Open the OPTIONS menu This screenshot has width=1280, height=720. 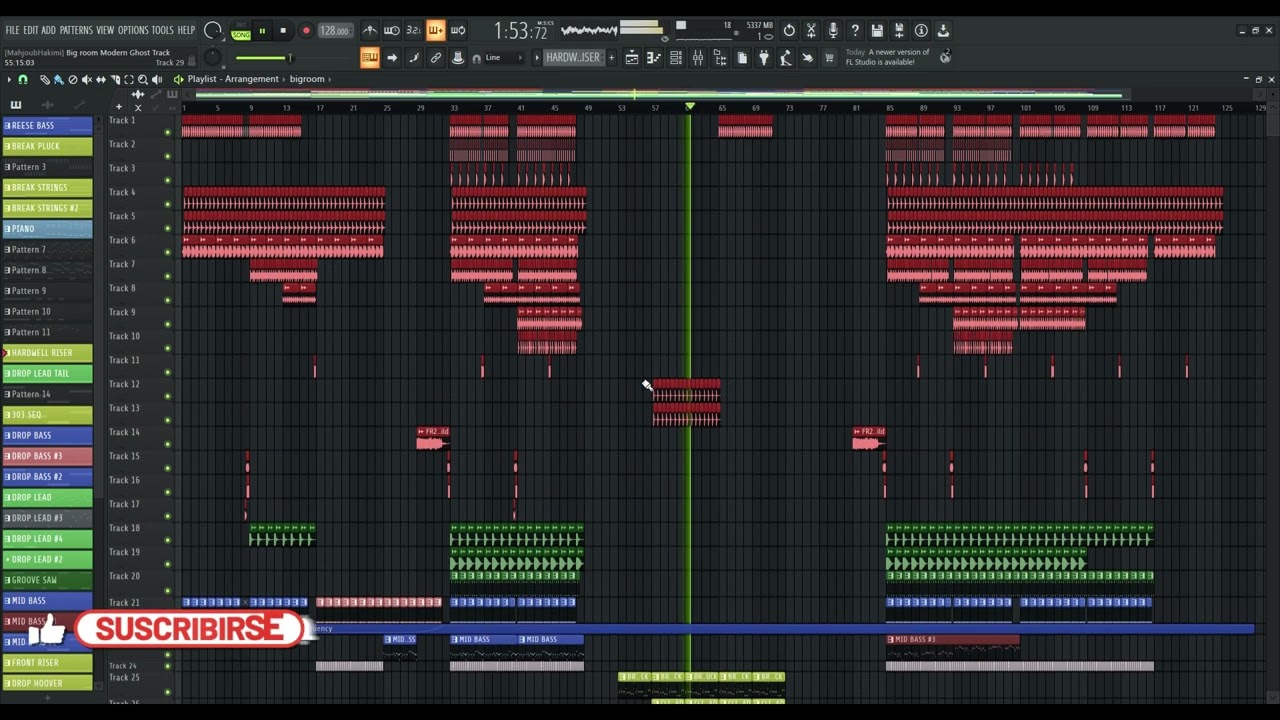(x=133, y=31)
